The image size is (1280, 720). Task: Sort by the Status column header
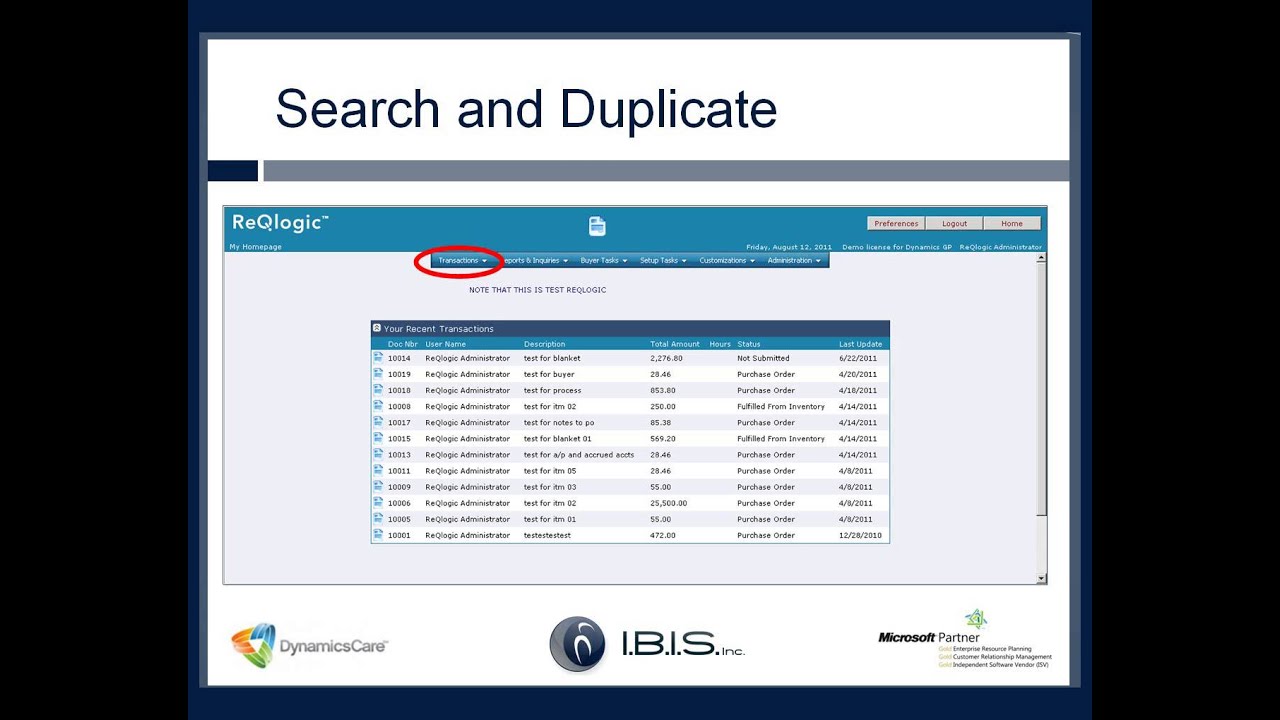pos(749,344)
